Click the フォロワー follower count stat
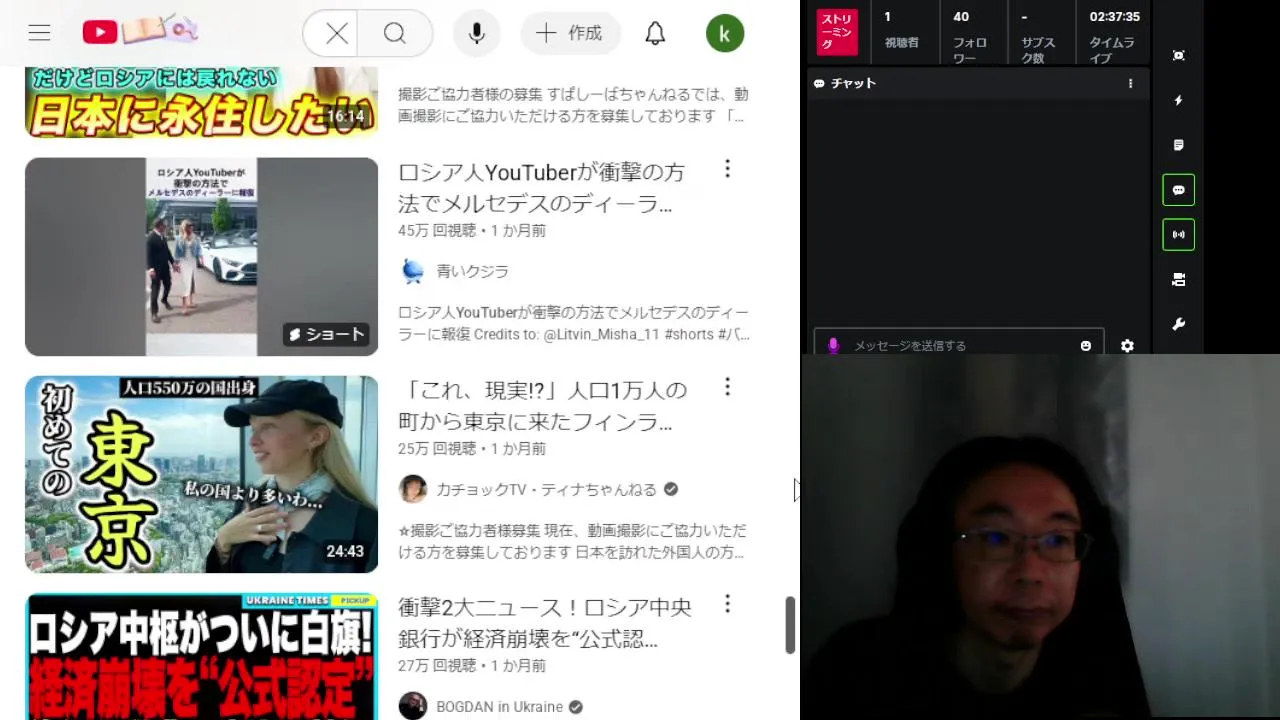This screenshot has height=720, width=1280. point(970,37)
